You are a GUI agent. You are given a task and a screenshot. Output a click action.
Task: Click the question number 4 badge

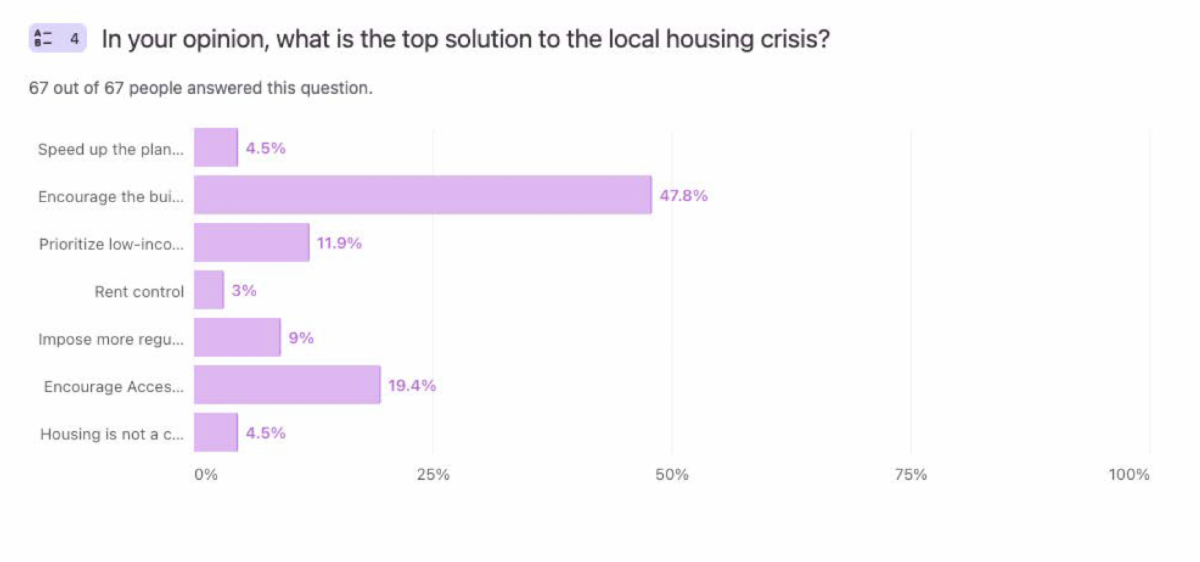coord(73,39)
